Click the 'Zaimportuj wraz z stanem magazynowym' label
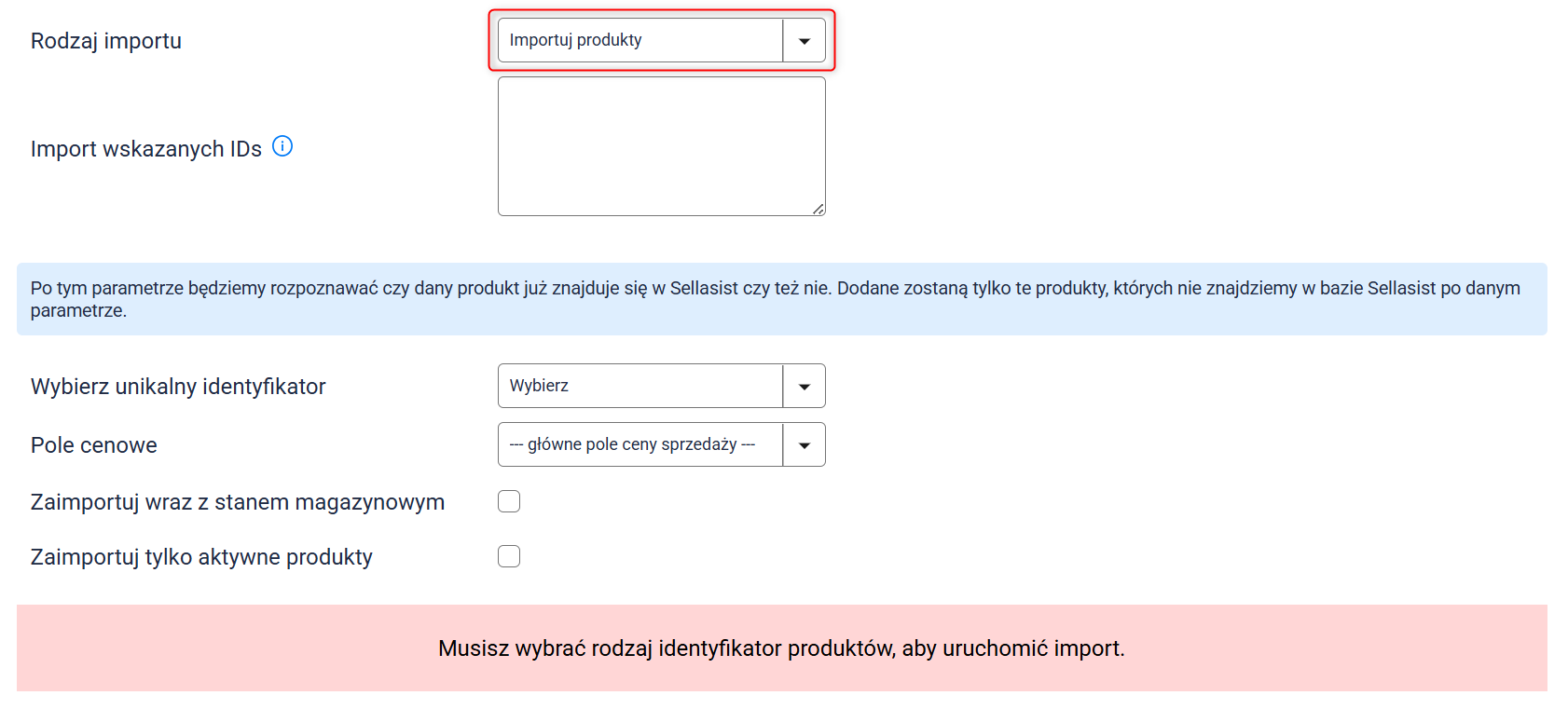Screen dimensions: 1568x709 pos(238,502)
